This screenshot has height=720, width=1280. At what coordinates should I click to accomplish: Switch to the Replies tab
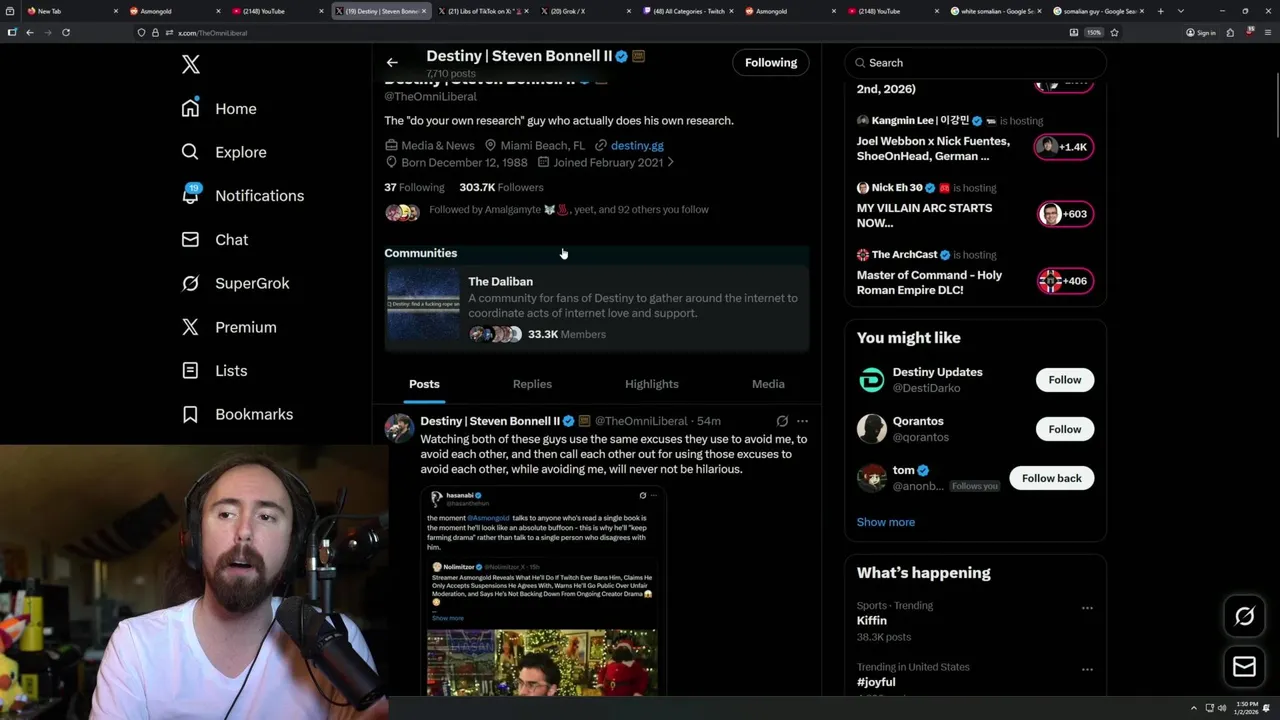(532, 384)
